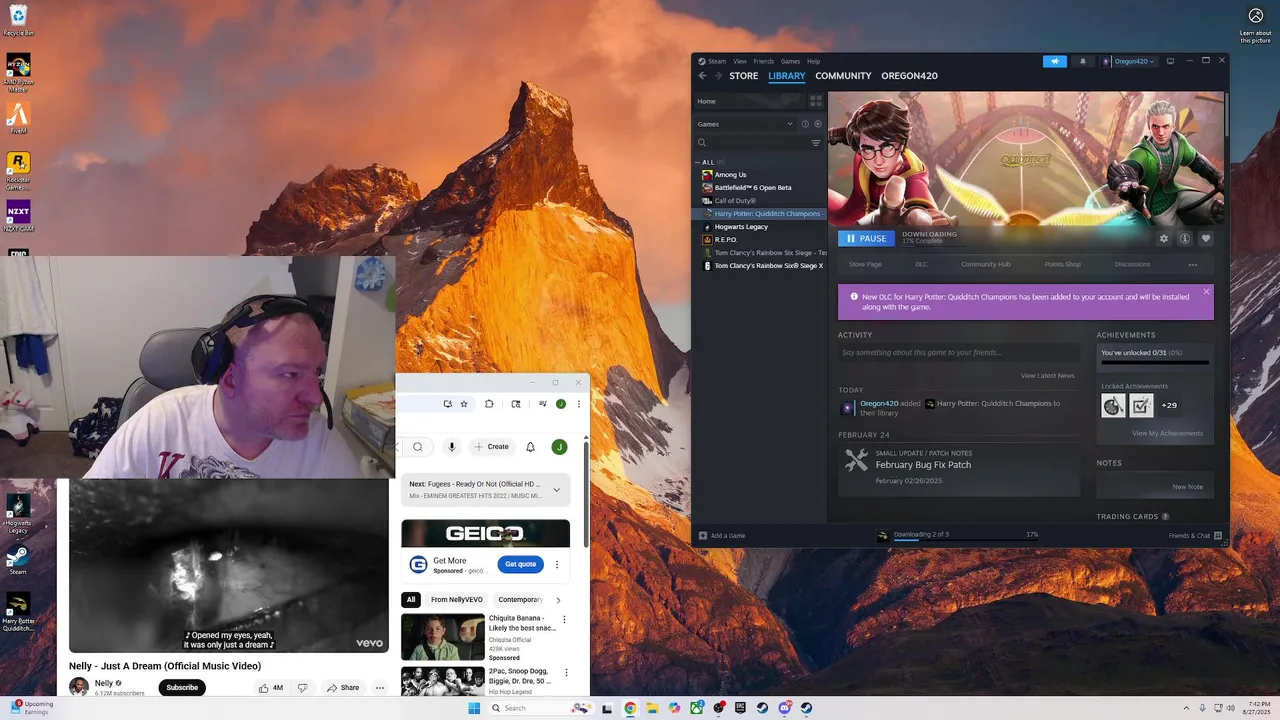1280x720 pixels.
Task: Click Steam's announcements megaphone icon
Action: point(1055,61)
